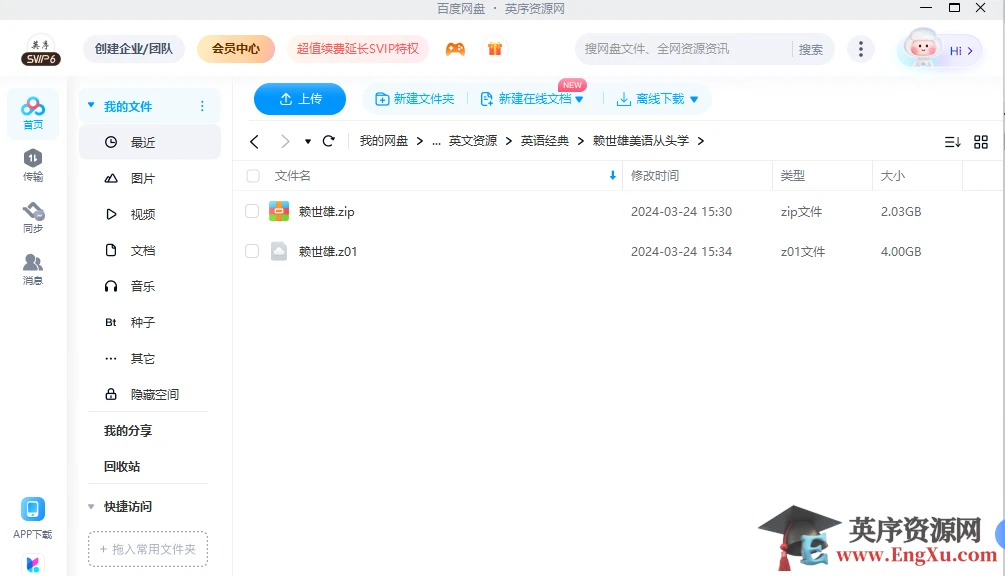The width and height of the screenshot is (1005, 576).
Task: Open the 最近 category
Action: pyautogui.click(x=149, y=142)
